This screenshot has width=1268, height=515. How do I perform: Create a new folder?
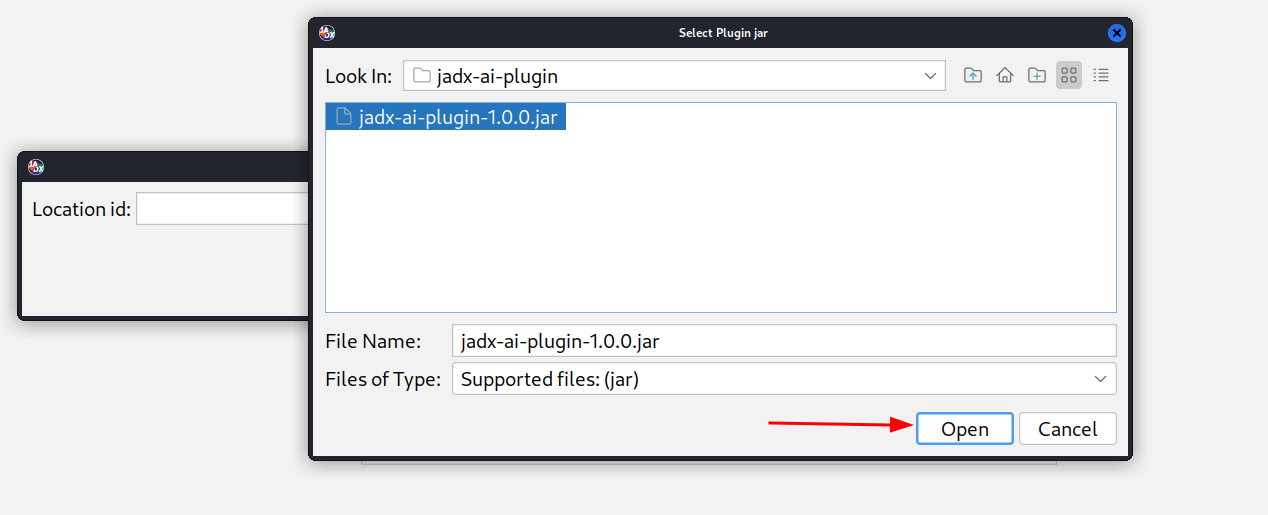point(1037,75)
